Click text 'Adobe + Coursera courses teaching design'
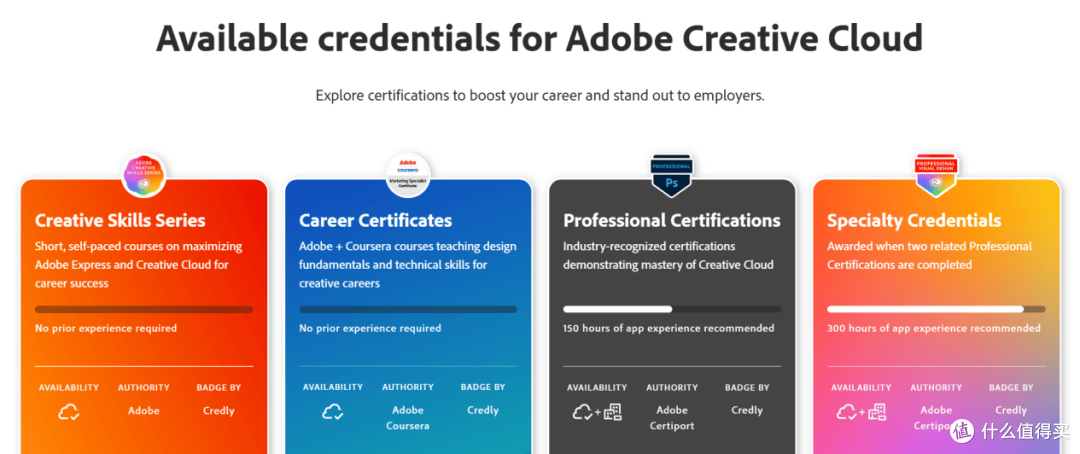1080x454 pixels. (408, 246)
